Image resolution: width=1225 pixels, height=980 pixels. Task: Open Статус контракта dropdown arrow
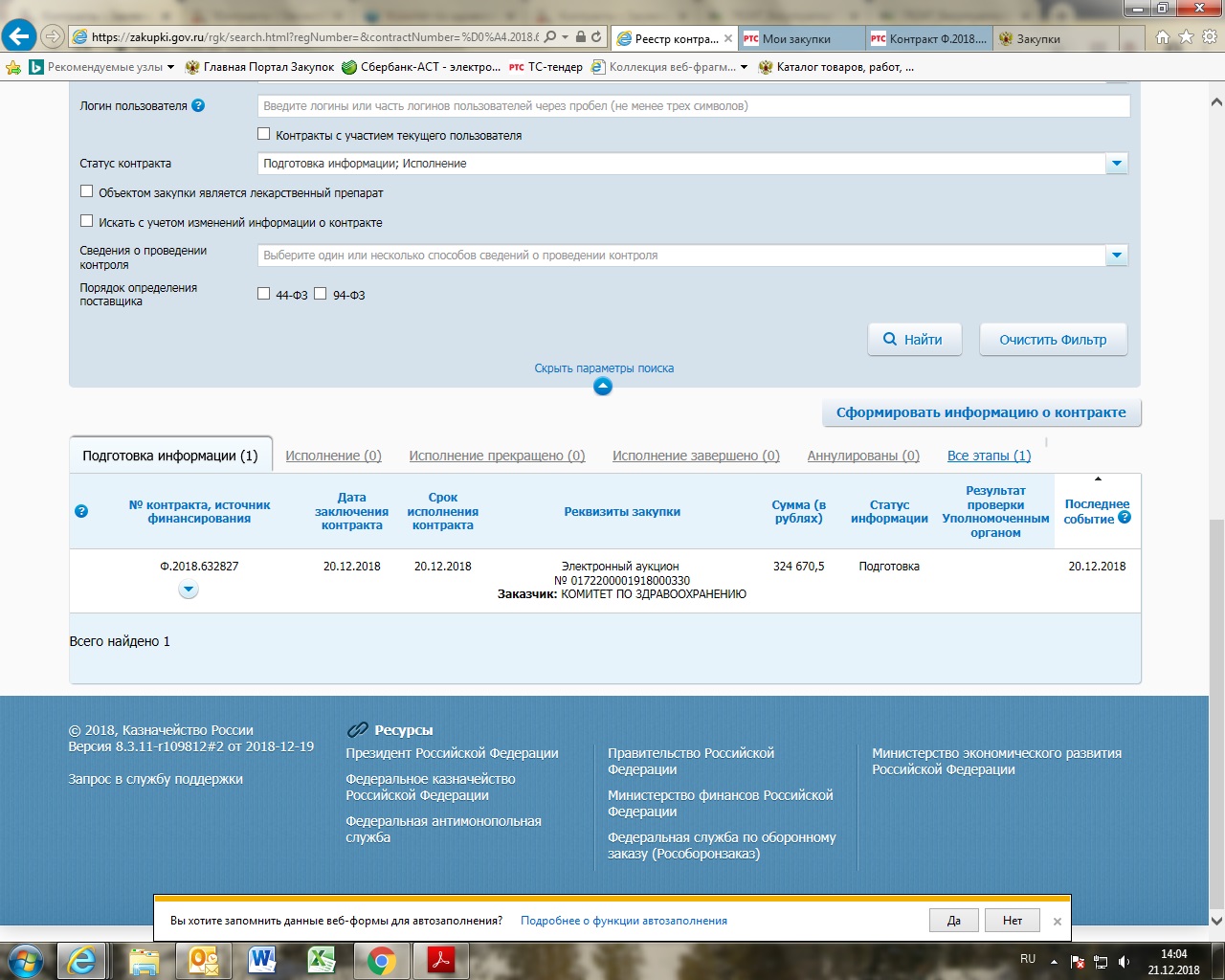click(x=1117, y=164)
